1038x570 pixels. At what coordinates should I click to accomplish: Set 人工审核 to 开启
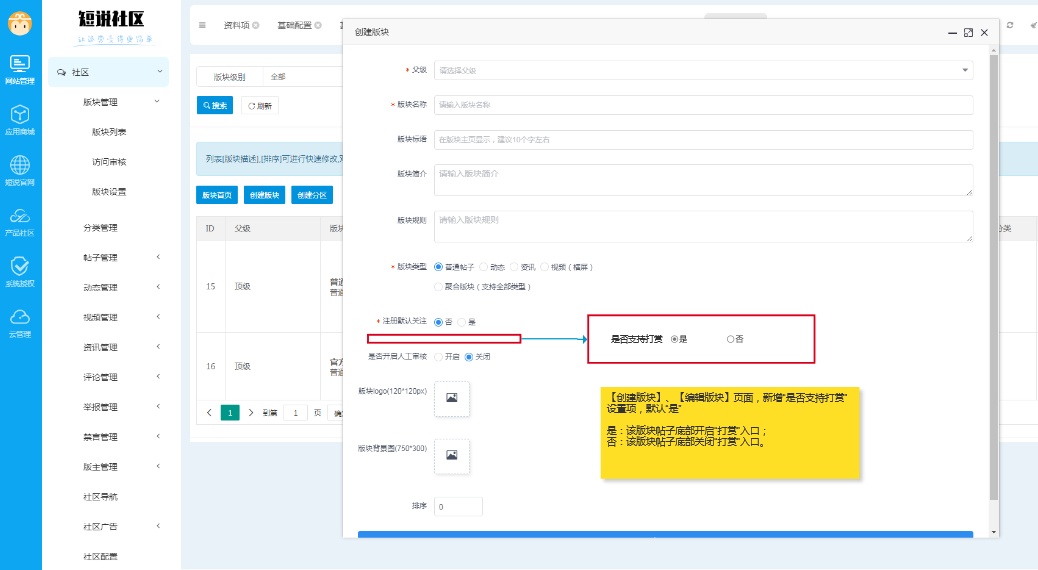coord(438,357)
